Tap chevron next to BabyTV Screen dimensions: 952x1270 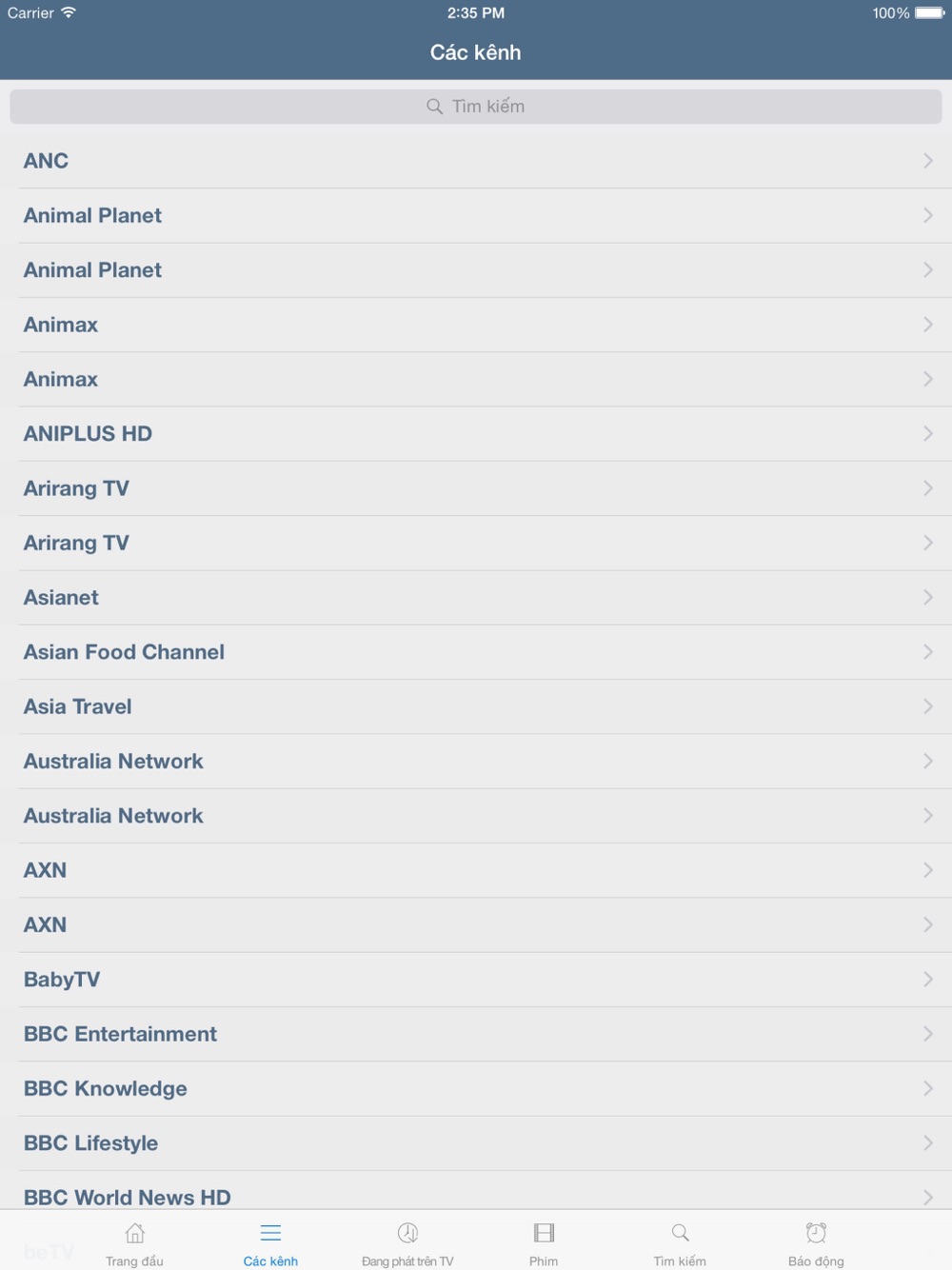(x=927, y=980)
